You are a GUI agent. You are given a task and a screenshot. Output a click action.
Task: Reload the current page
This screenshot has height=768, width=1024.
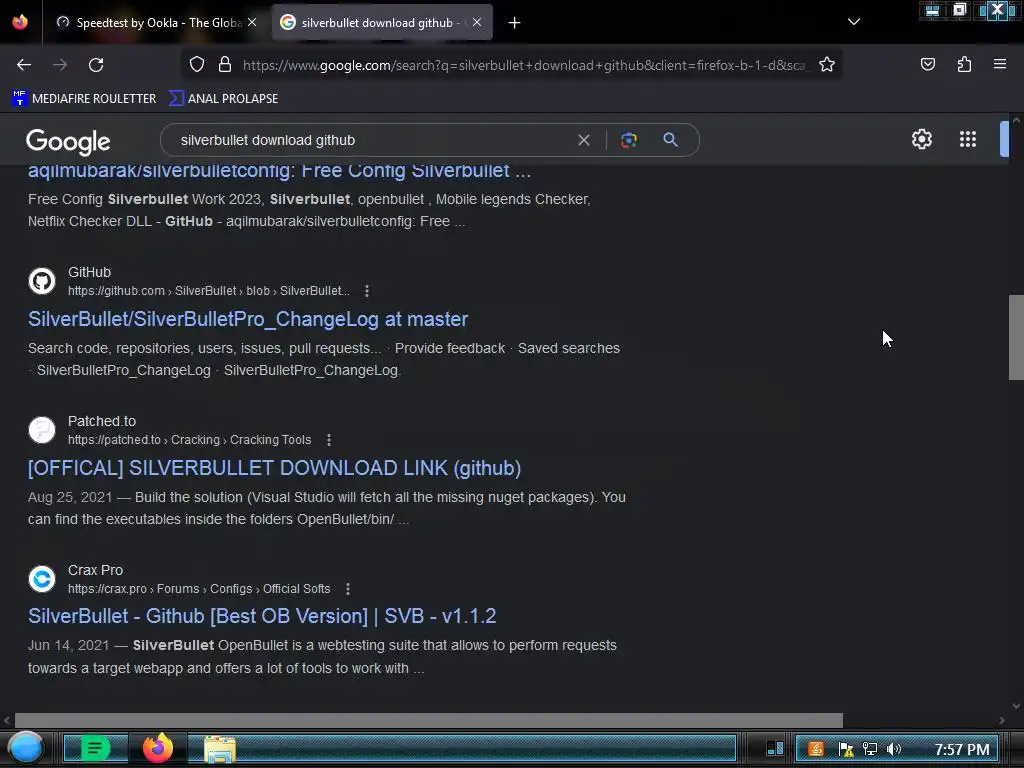click(x=96, y=65)
